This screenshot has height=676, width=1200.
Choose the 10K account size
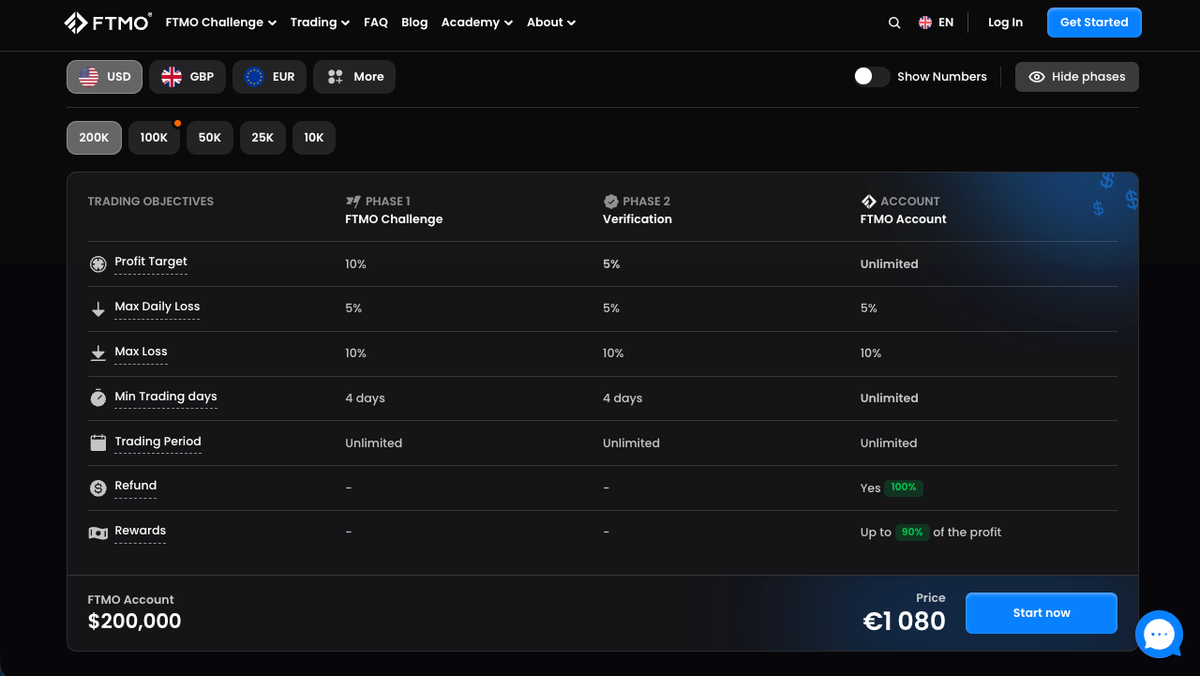click(314, 138)
